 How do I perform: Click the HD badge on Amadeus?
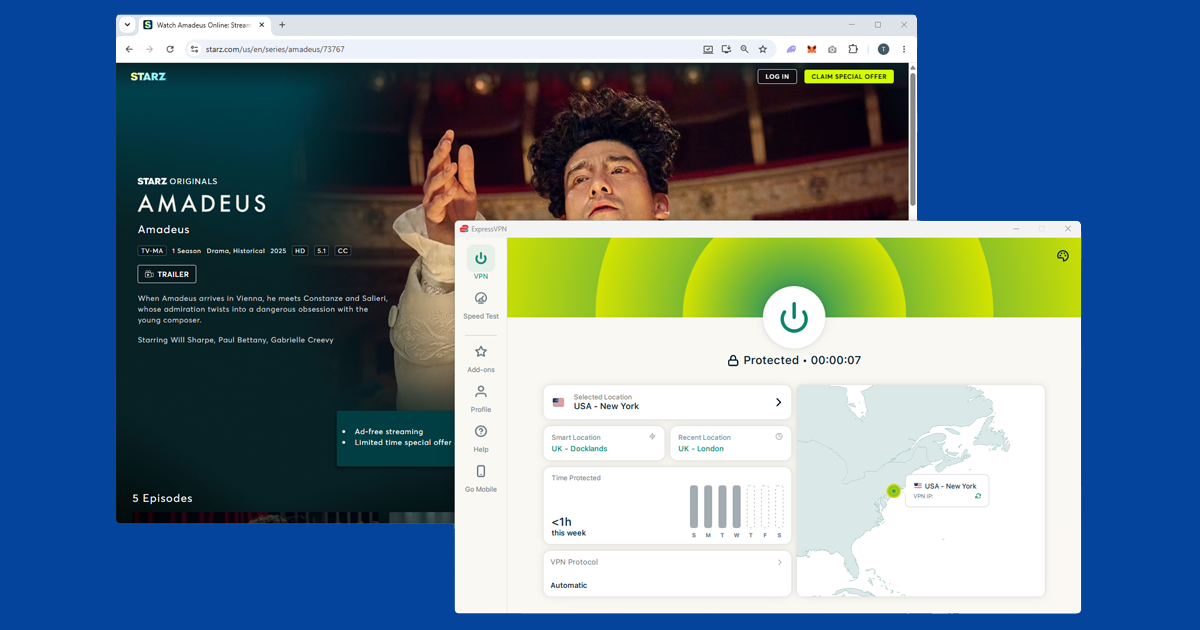[x=300, y=251]
